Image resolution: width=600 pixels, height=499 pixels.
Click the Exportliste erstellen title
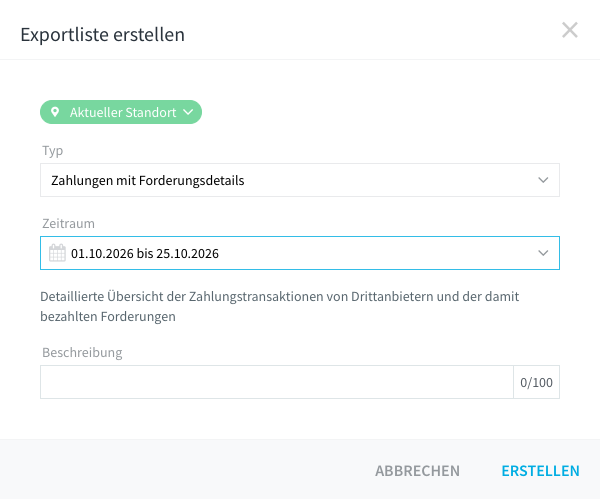coord(103,34)
